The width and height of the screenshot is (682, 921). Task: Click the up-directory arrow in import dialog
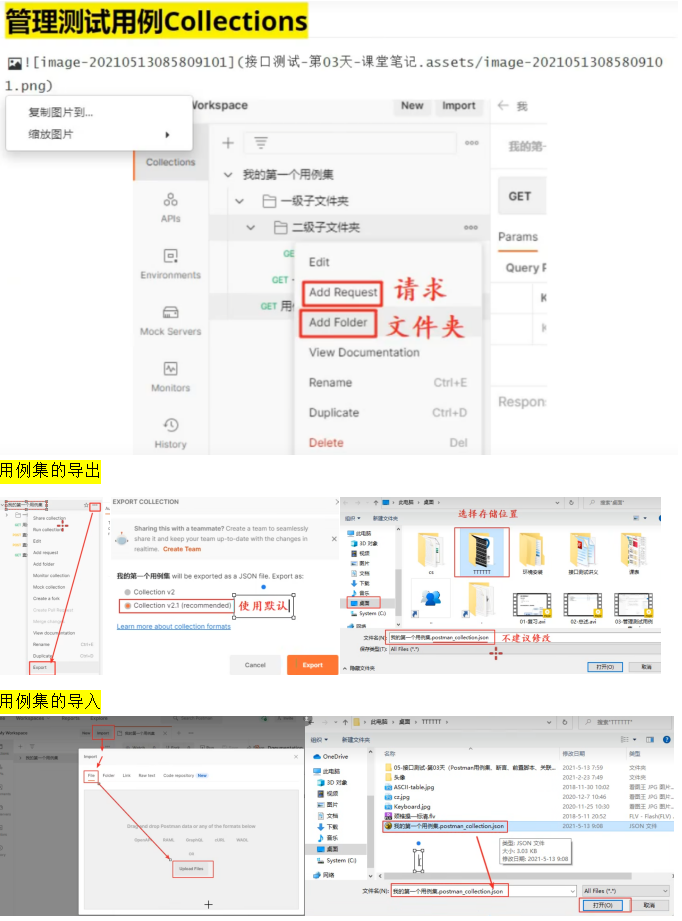pyautogui.click(x=345, y=722)
